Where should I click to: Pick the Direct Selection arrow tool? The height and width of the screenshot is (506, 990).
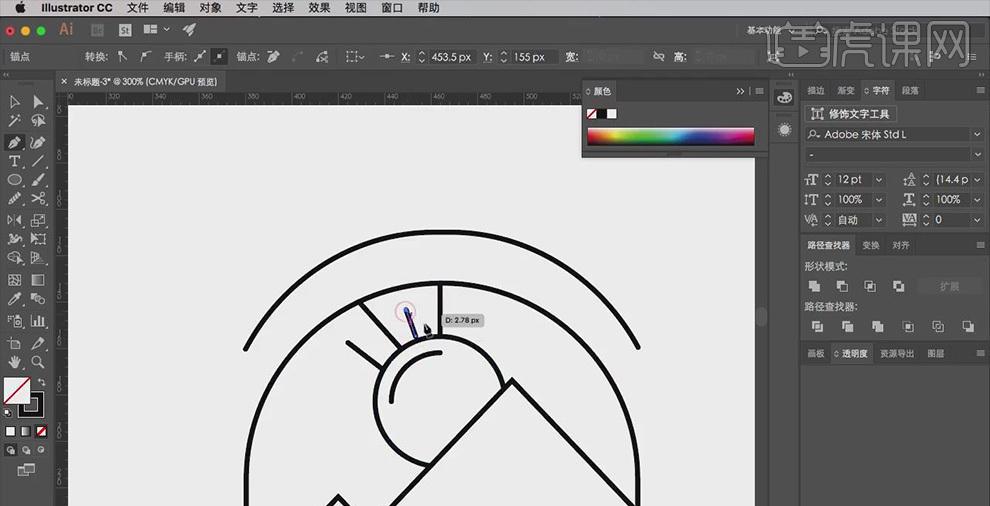[x=38, y=102]
